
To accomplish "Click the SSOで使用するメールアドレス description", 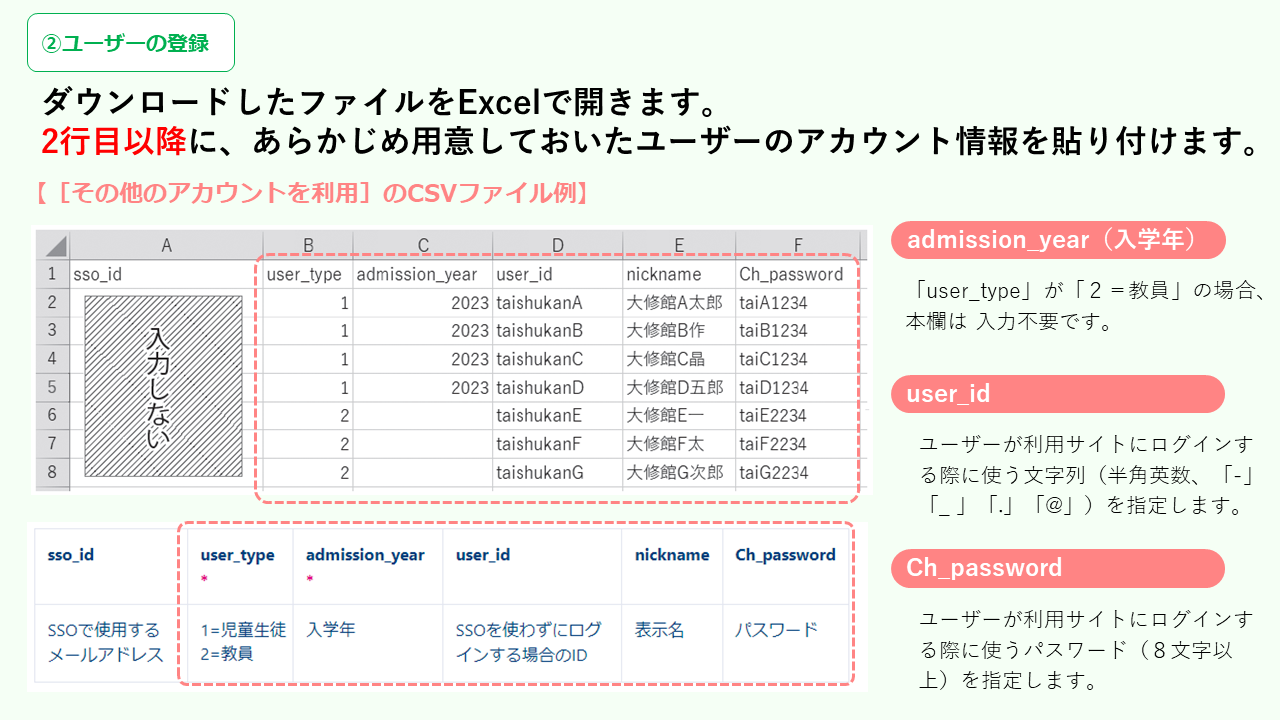I will point(105,643).
